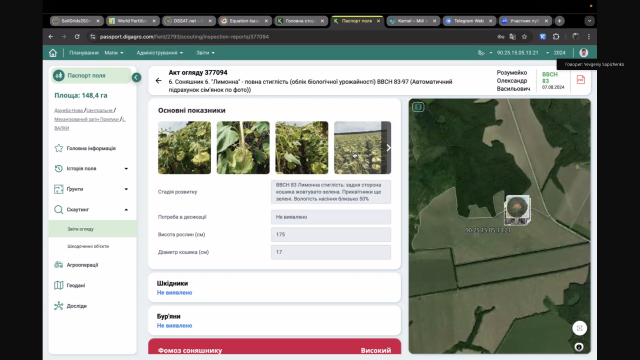Bookmark this page with the star
The width and height of the screenshot is (640, 360).
[524, 37]
